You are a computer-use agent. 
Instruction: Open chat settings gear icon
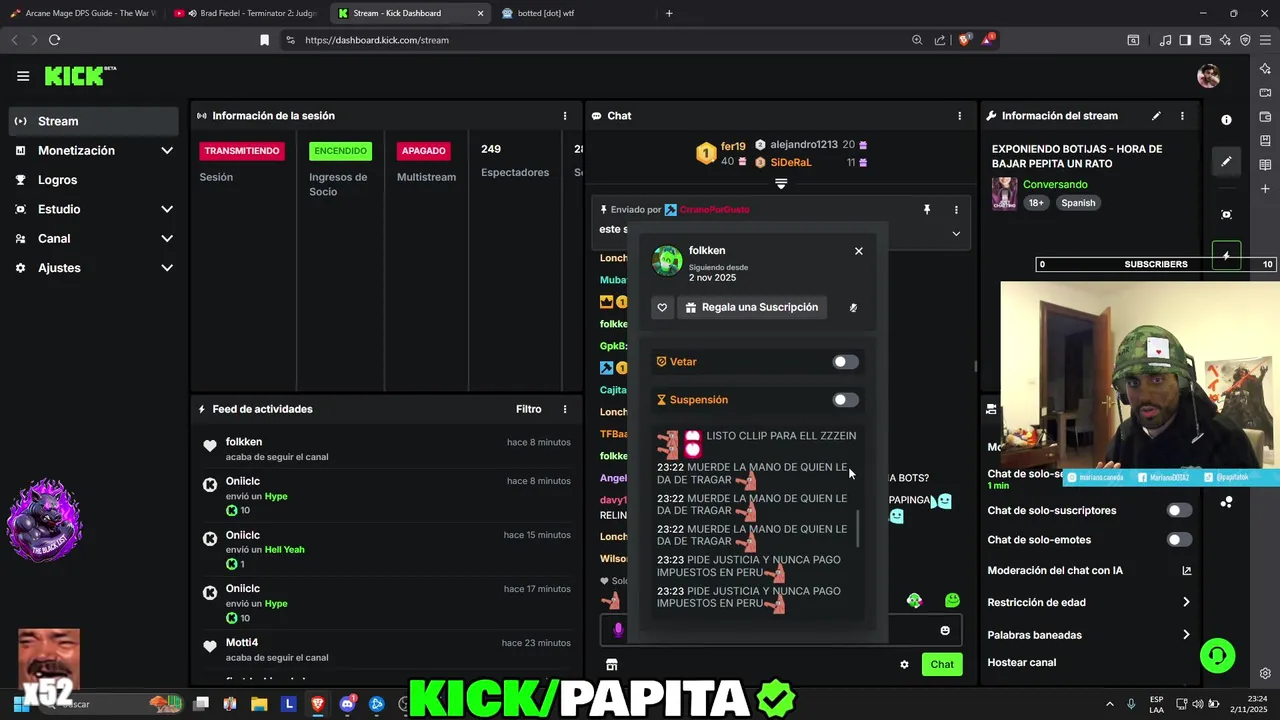(904, 664)
